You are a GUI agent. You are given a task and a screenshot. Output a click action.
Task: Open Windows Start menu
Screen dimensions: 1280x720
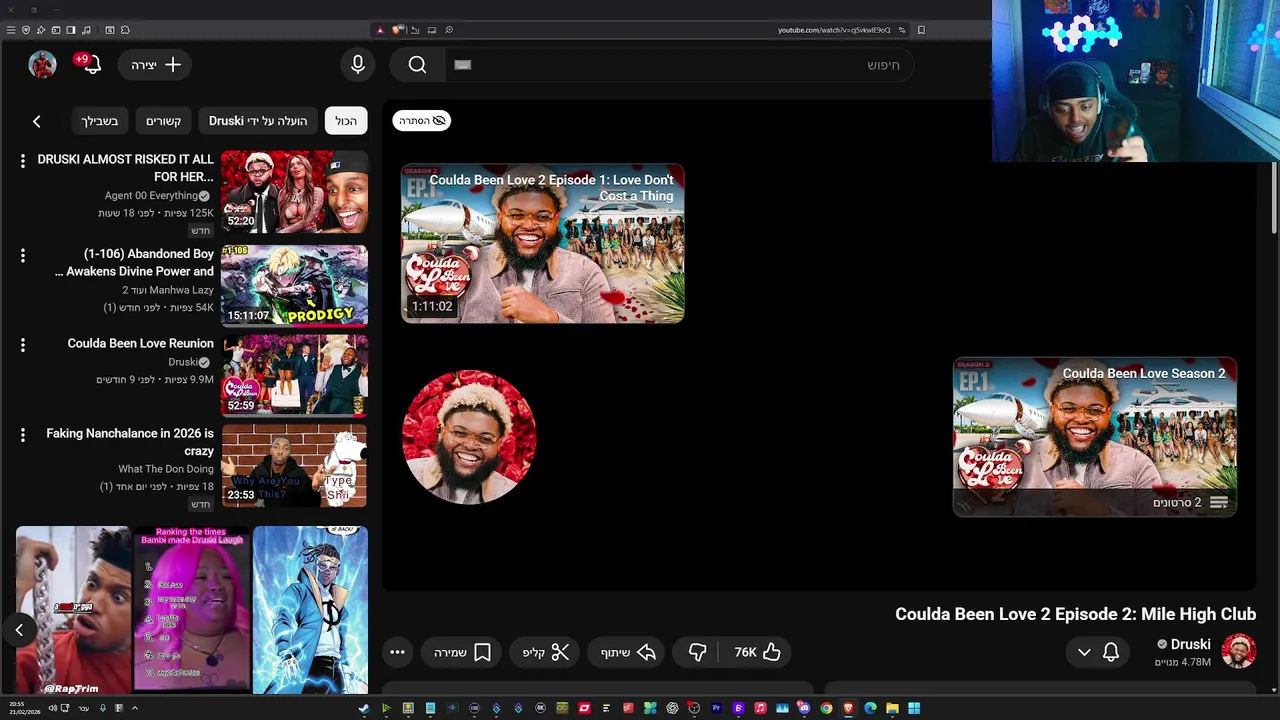(914, 708)
